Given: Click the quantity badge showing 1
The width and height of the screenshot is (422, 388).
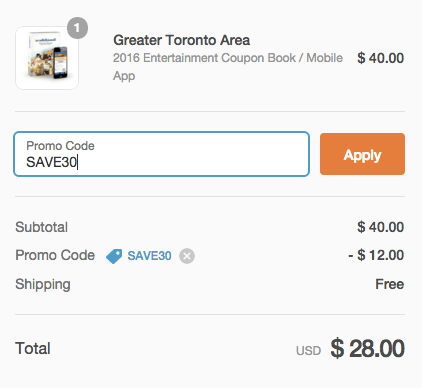Looking at the screenshot, I should coord(77,28).
